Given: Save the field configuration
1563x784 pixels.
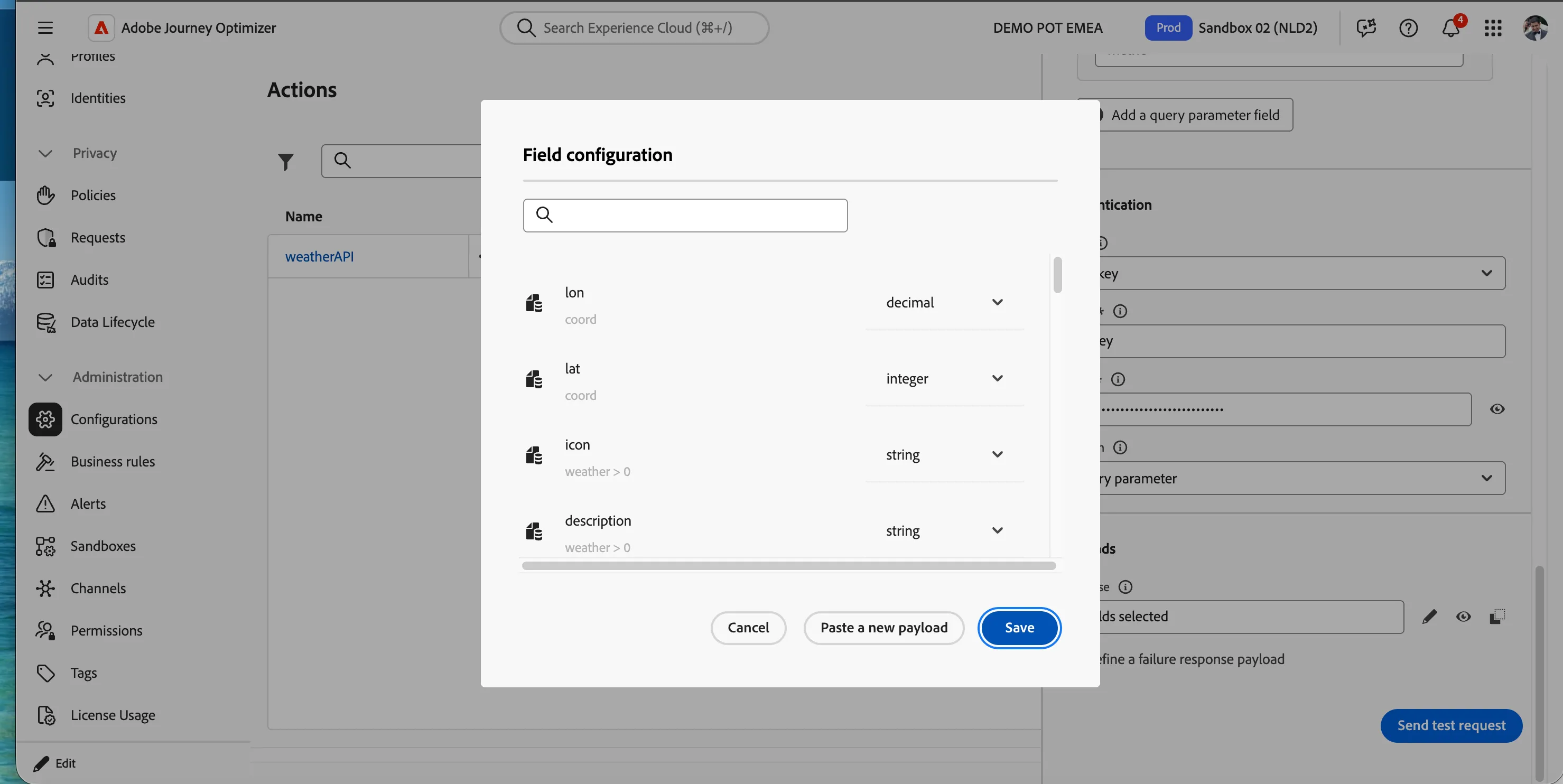Looking at the screenshot, I should point(1019,628).
